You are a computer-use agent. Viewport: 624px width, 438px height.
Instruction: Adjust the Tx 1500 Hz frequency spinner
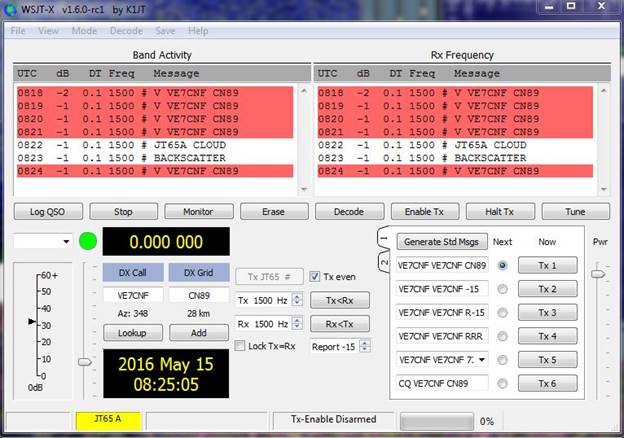tap(294, 300)
